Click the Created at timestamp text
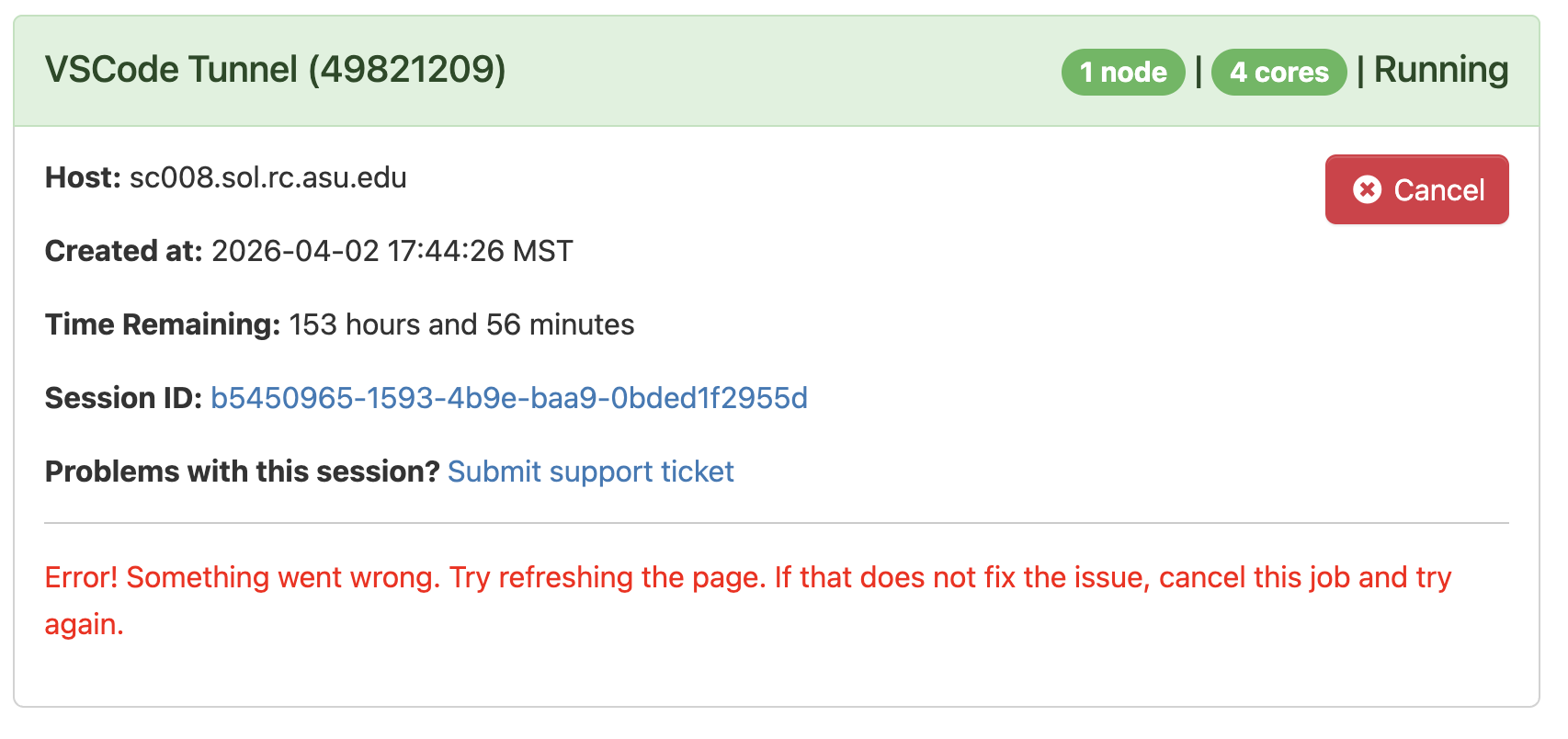 point(391,250)
